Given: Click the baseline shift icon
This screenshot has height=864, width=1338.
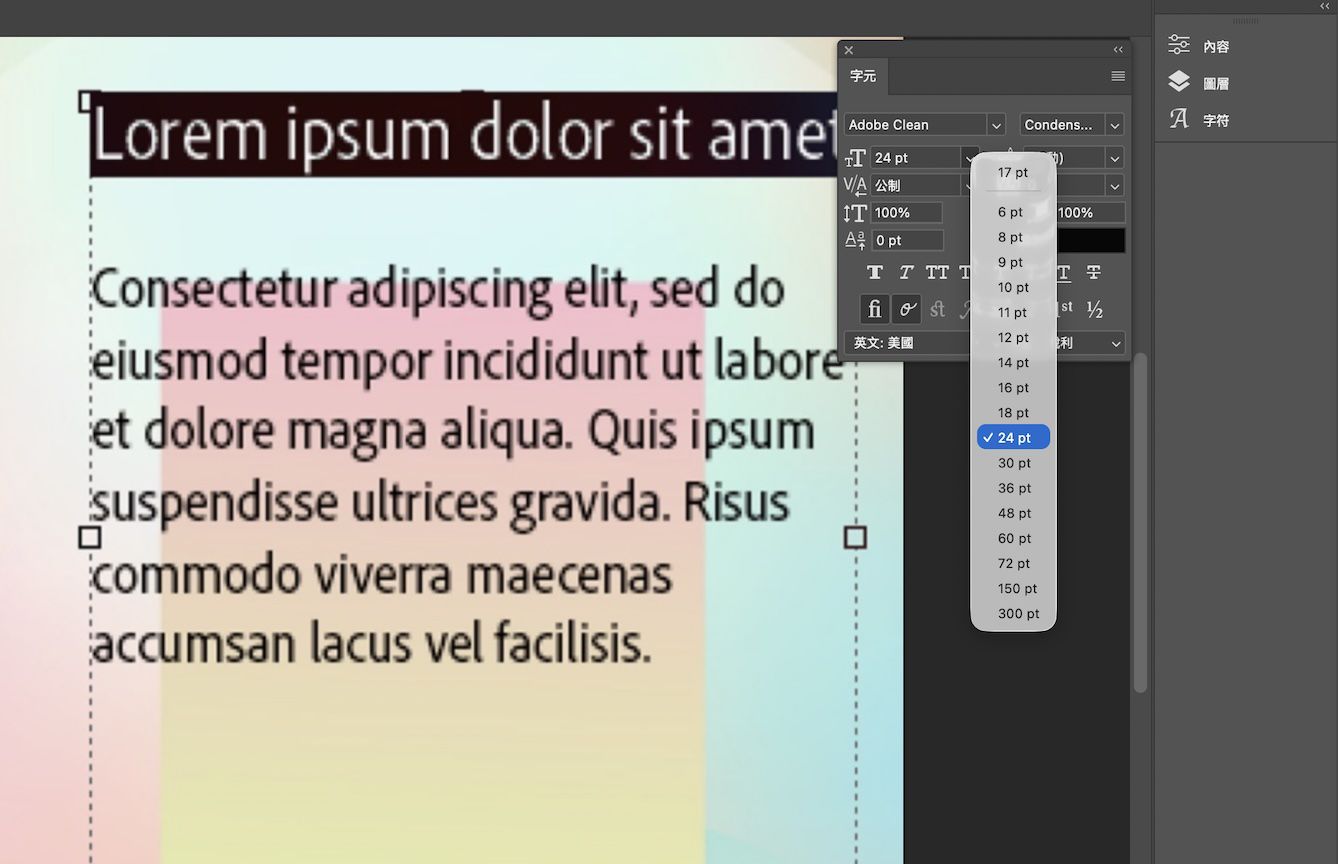Looking at the screenshot, I should click(x=855, y=240).
